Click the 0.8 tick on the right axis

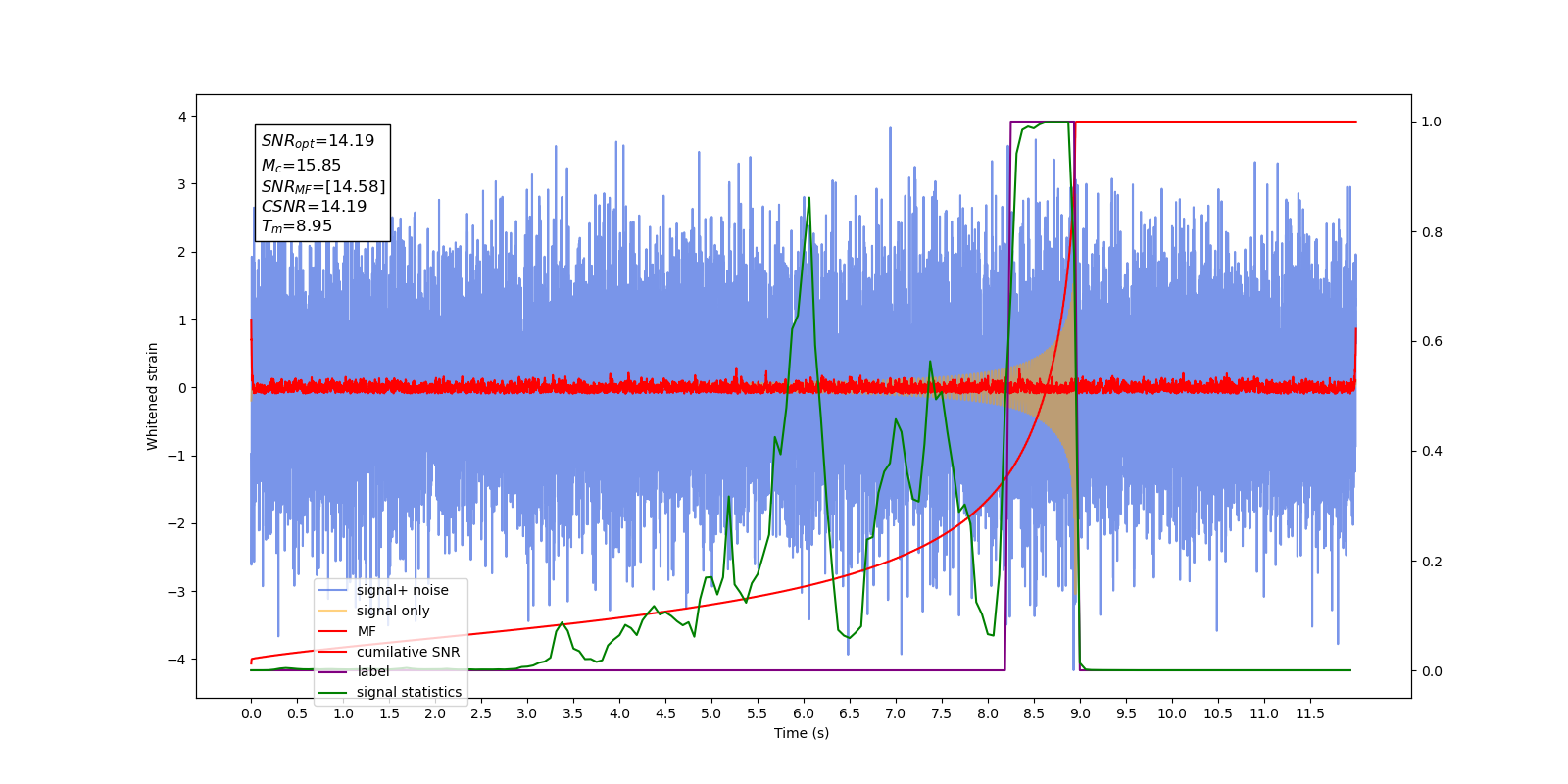coord(1432,232)
